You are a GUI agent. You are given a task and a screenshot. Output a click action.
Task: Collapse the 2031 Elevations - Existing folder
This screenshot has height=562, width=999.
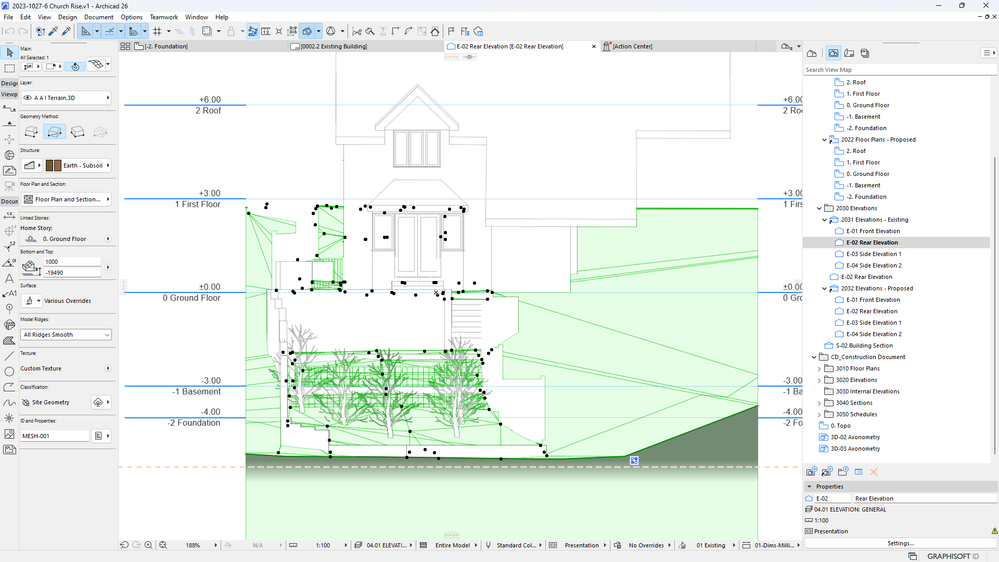pos(825,220)
